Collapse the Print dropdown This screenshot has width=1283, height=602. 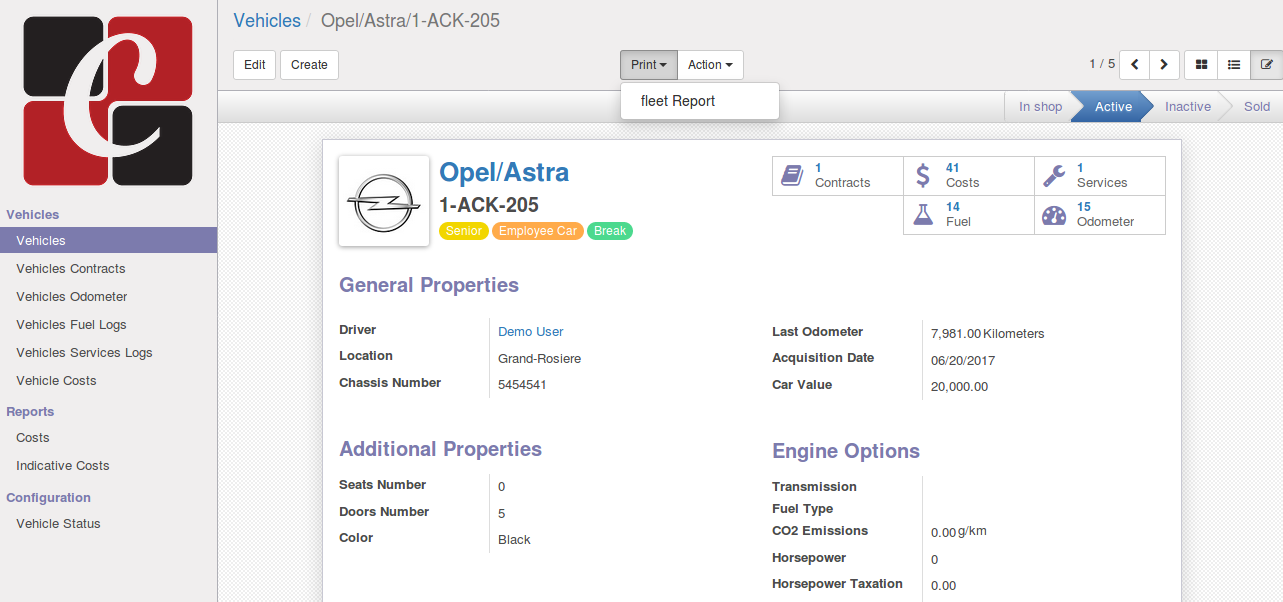[x=648, y=65]
